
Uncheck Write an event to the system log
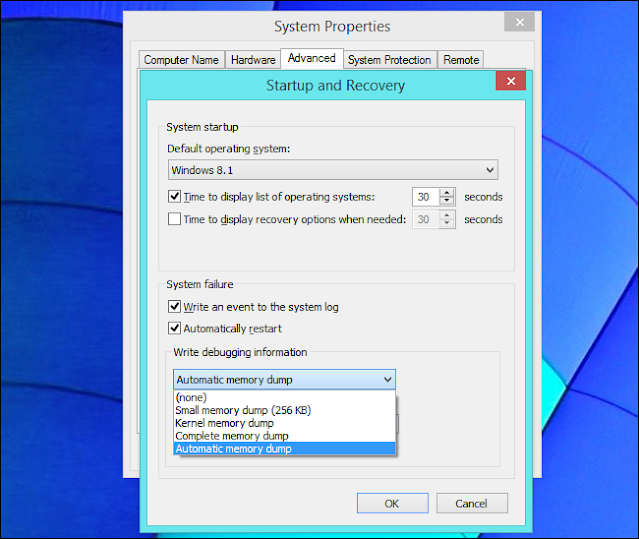[174, 306]
